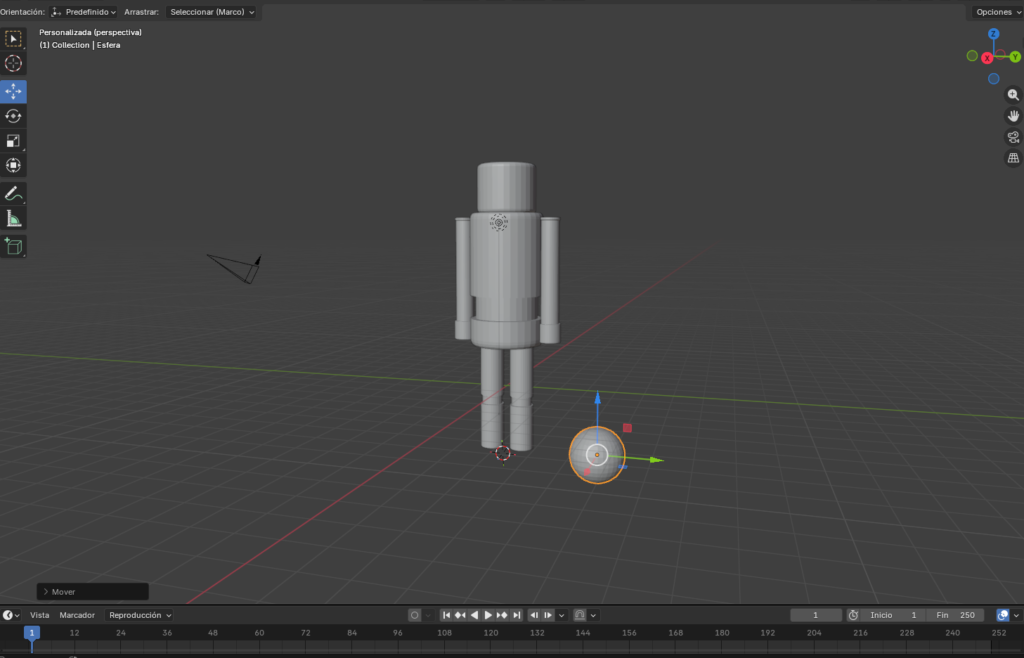Open the Vista menu in timeline
Image resolution: width=1024 pixels, height=658 pixels.
(x=40, y=615)
